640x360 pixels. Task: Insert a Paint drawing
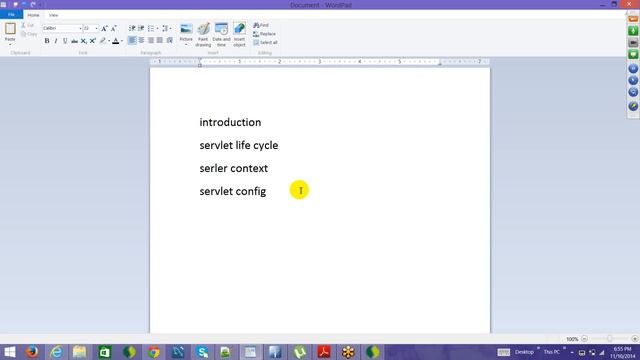pos(203,34)
